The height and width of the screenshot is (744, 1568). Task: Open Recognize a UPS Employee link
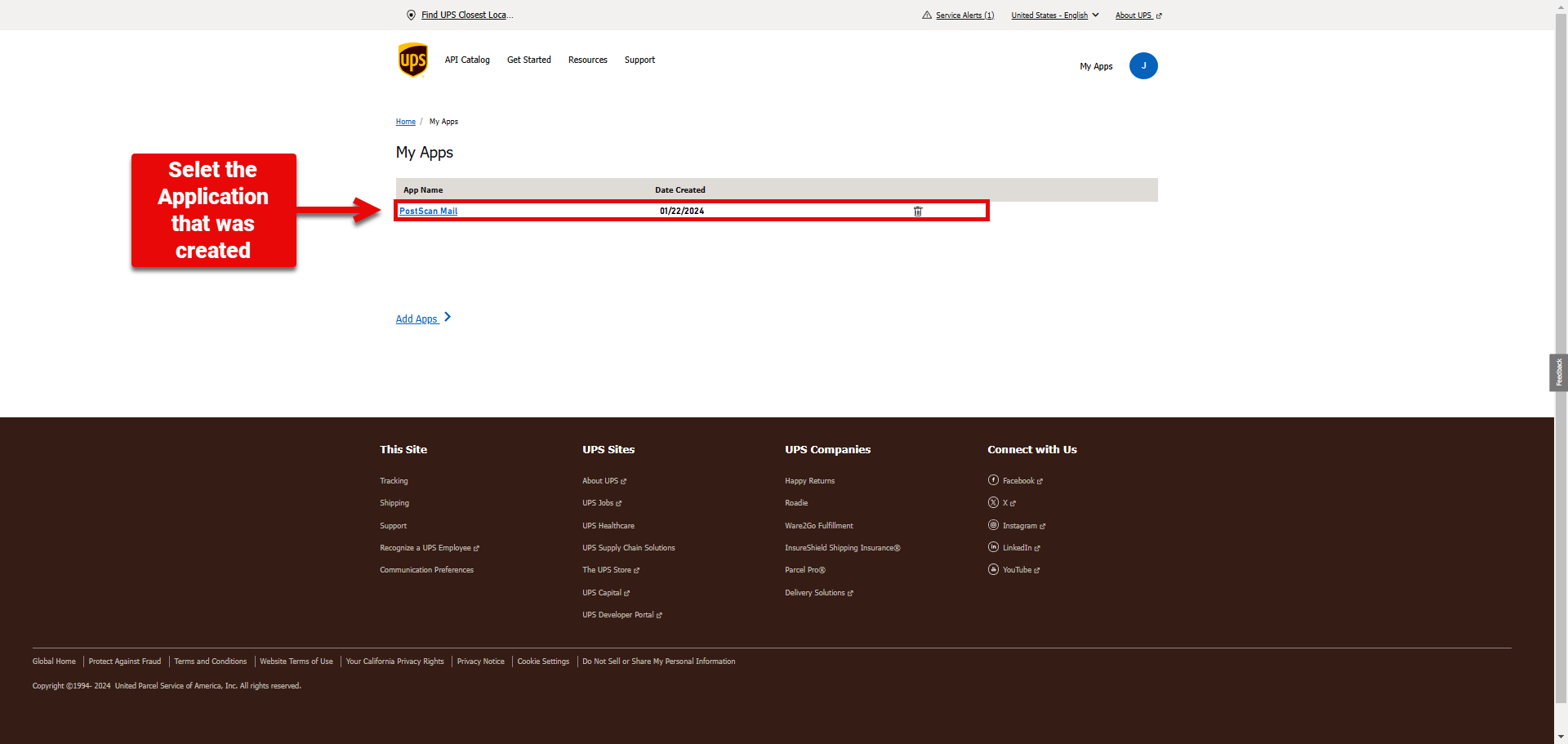pos(430,548)
